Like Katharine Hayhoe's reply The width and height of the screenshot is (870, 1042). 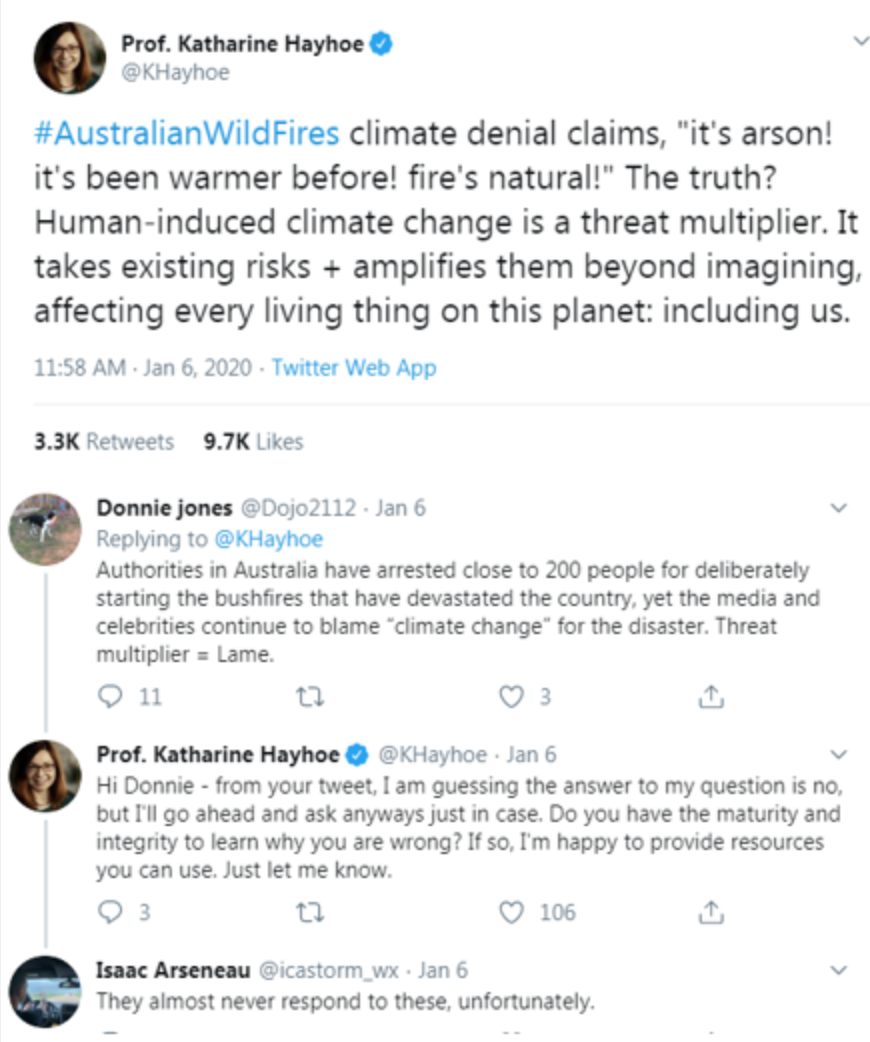(x=513, y=911)
